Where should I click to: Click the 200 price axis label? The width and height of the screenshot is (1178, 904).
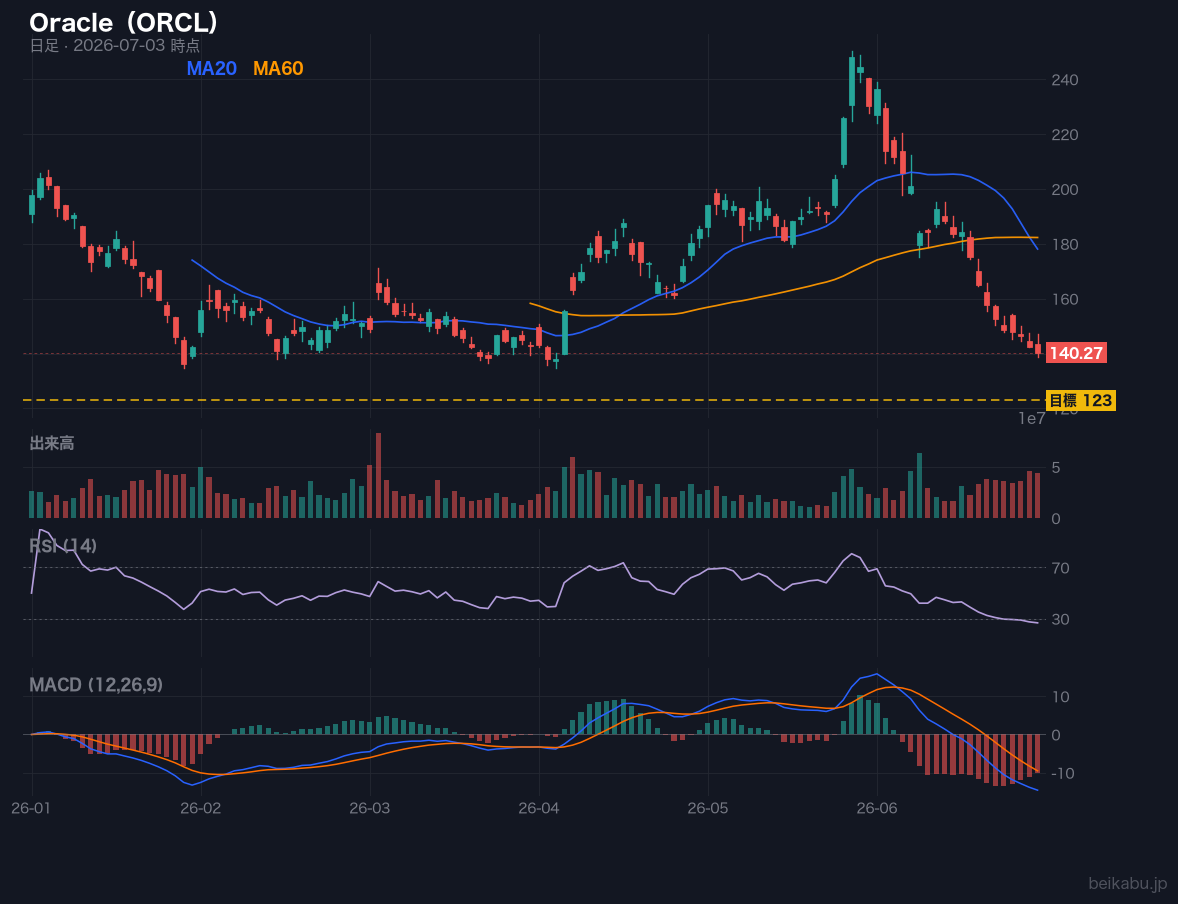coord(1065,189)
